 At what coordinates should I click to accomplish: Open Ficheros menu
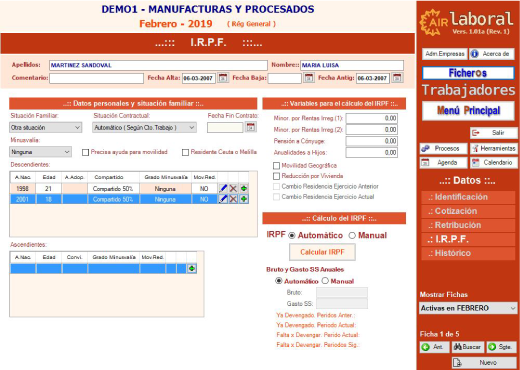click(x=468, y=73)
